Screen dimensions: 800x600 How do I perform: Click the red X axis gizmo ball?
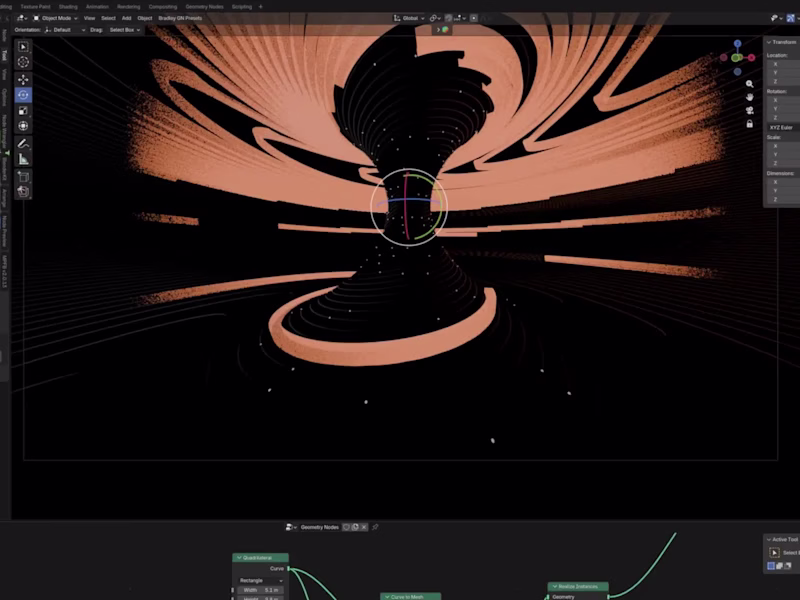752,58
